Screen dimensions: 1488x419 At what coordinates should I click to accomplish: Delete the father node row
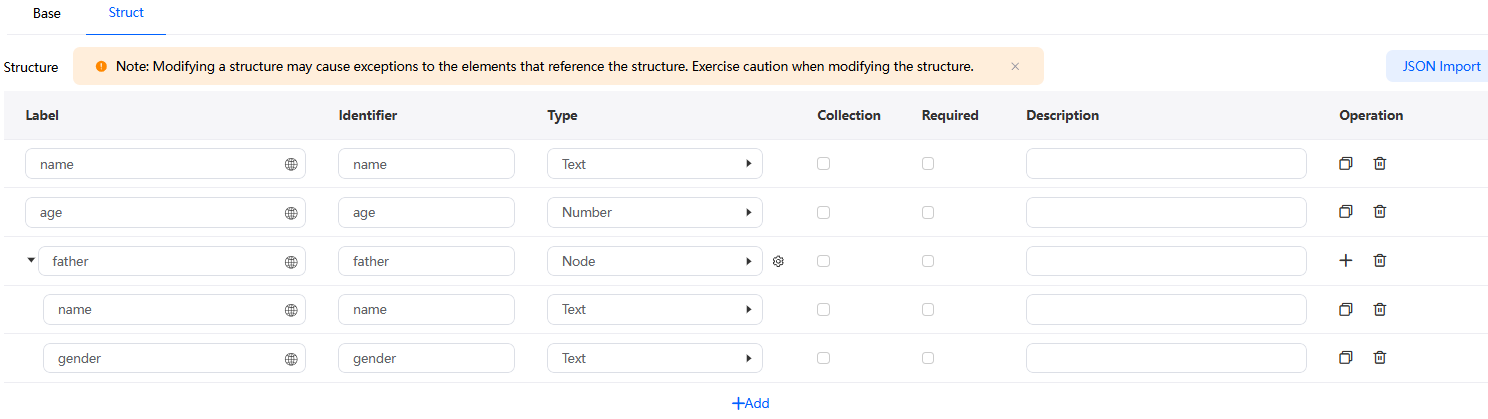pyautogui.click(x=1380, y=260)
